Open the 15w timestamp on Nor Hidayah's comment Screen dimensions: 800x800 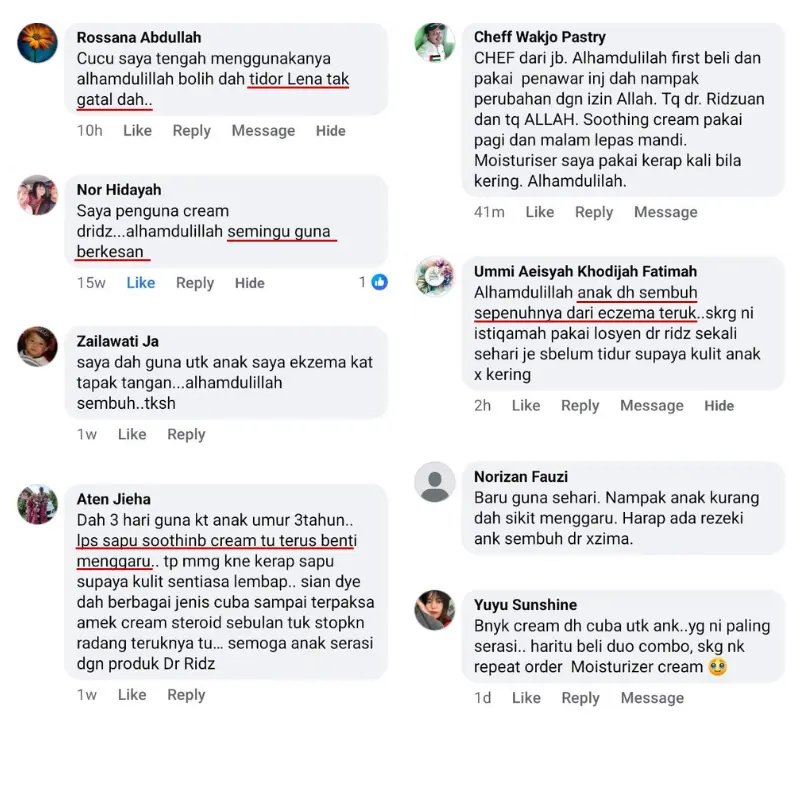(91, 283)
